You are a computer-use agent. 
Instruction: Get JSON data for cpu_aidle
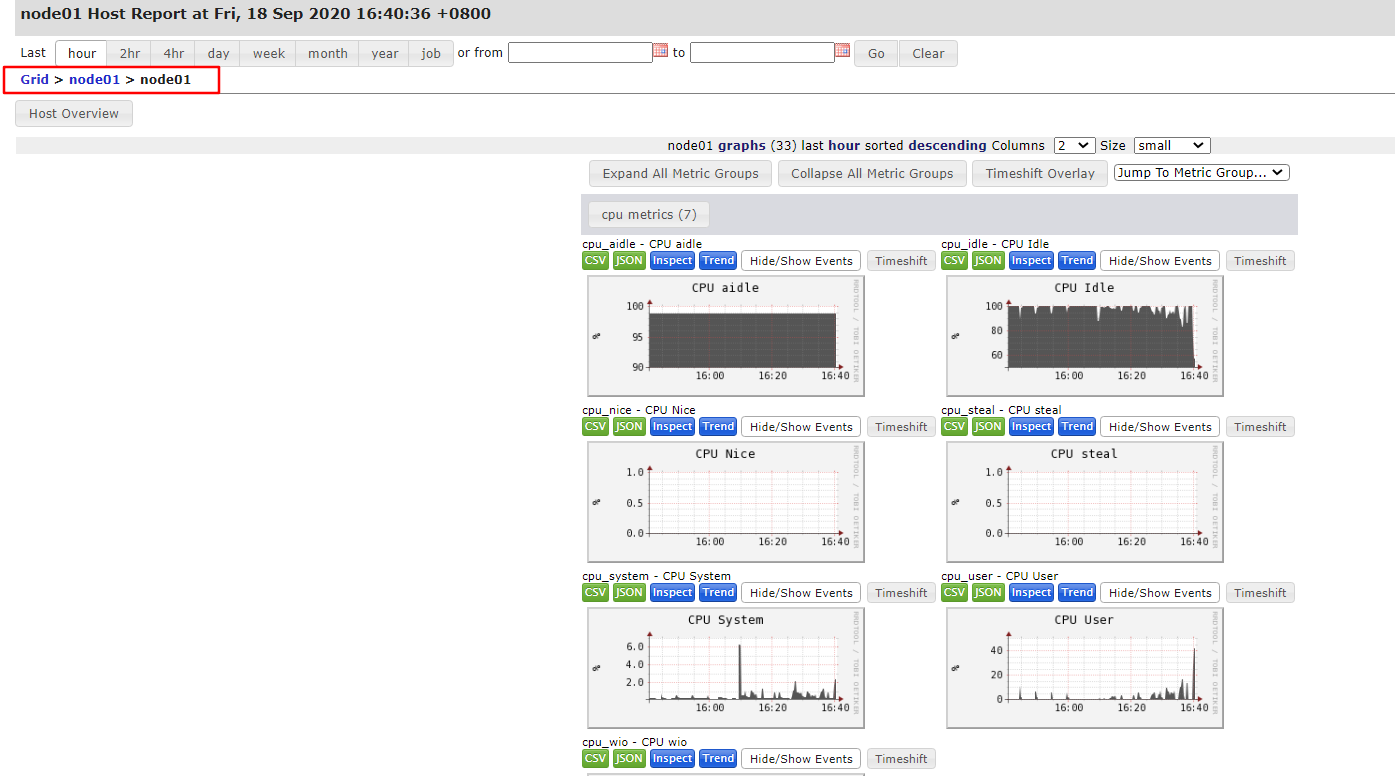coord(629,261)
